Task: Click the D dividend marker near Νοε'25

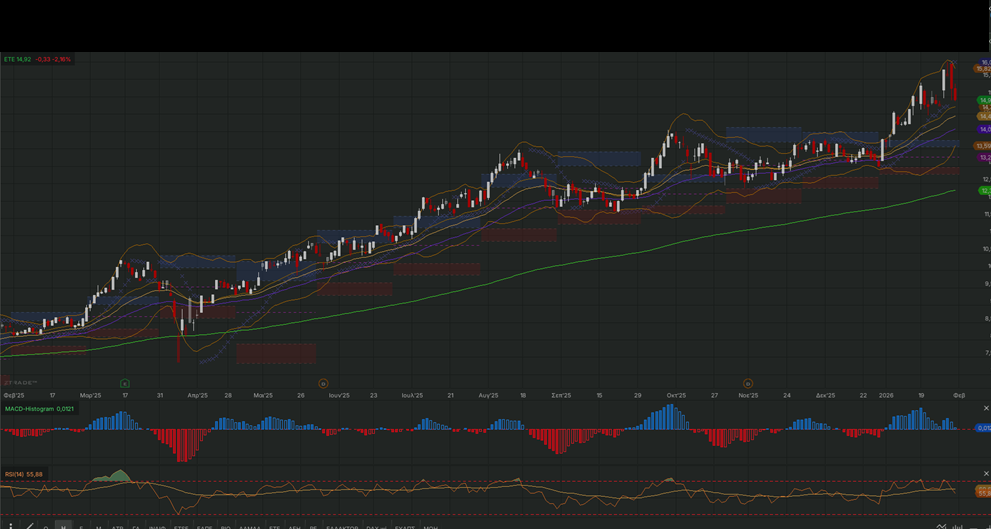Action: [x=748, y=383]
